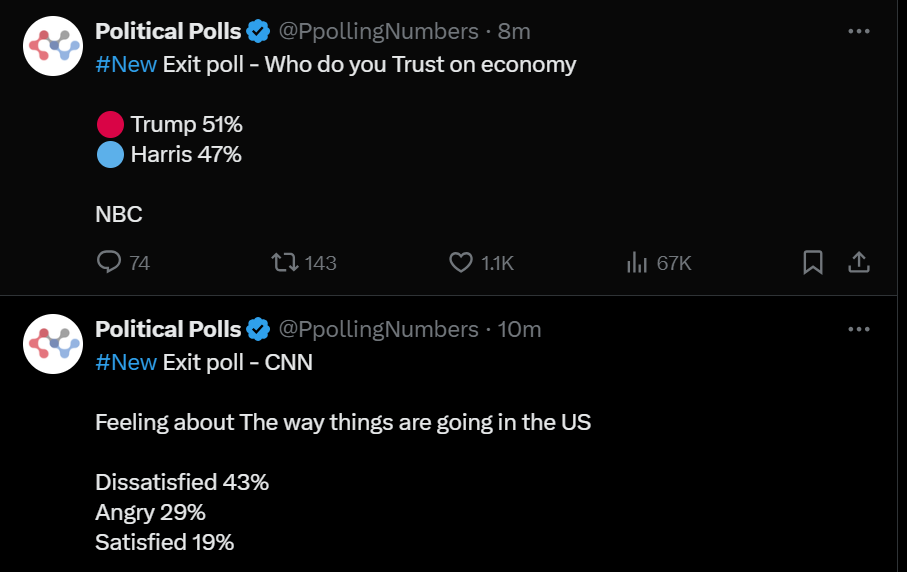Open #New hashtag in the NBC post
This screenshot has width=907, height=572.
click(126, 65)
